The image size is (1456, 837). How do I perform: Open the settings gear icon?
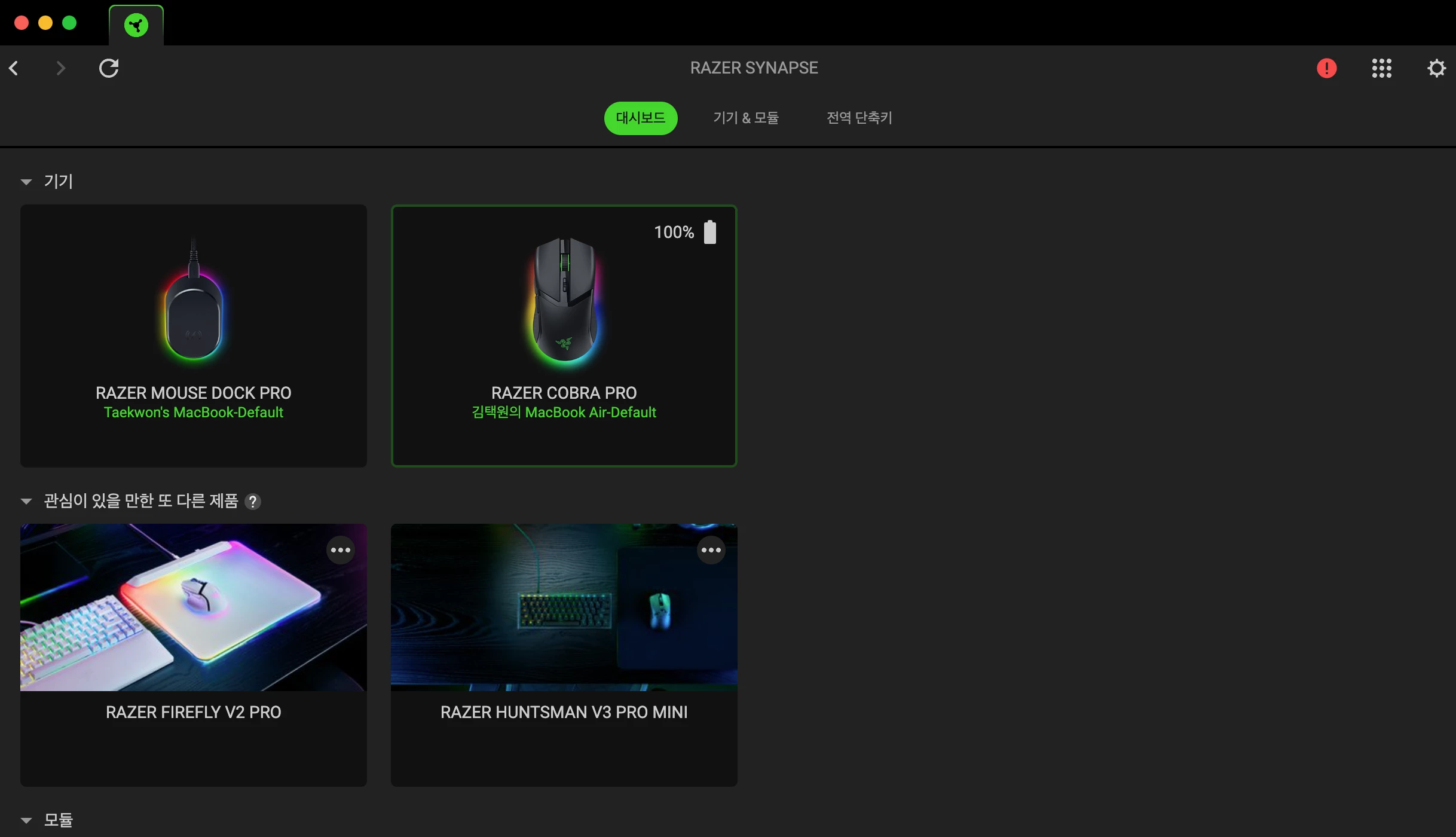tap(1436, 68)
